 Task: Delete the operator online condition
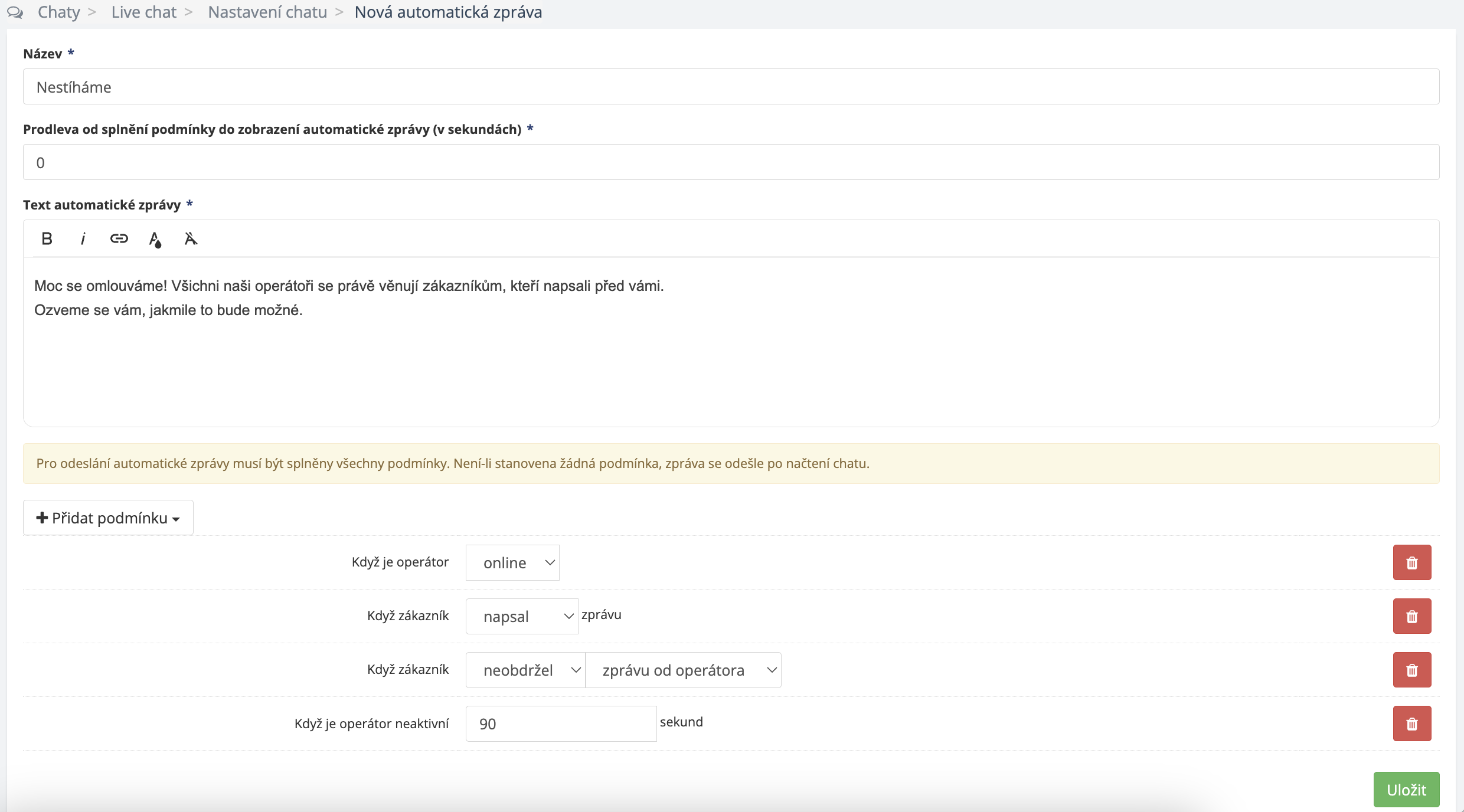click(x=1411, y=562)
